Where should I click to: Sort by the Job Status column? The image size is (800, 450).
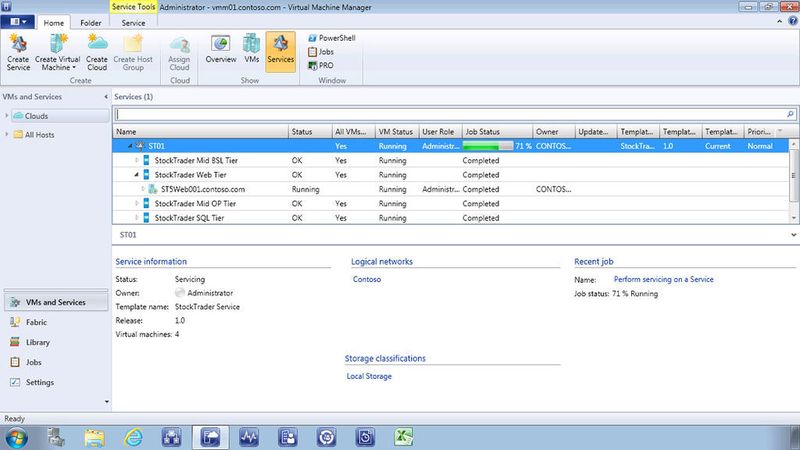tap(497, 132)
